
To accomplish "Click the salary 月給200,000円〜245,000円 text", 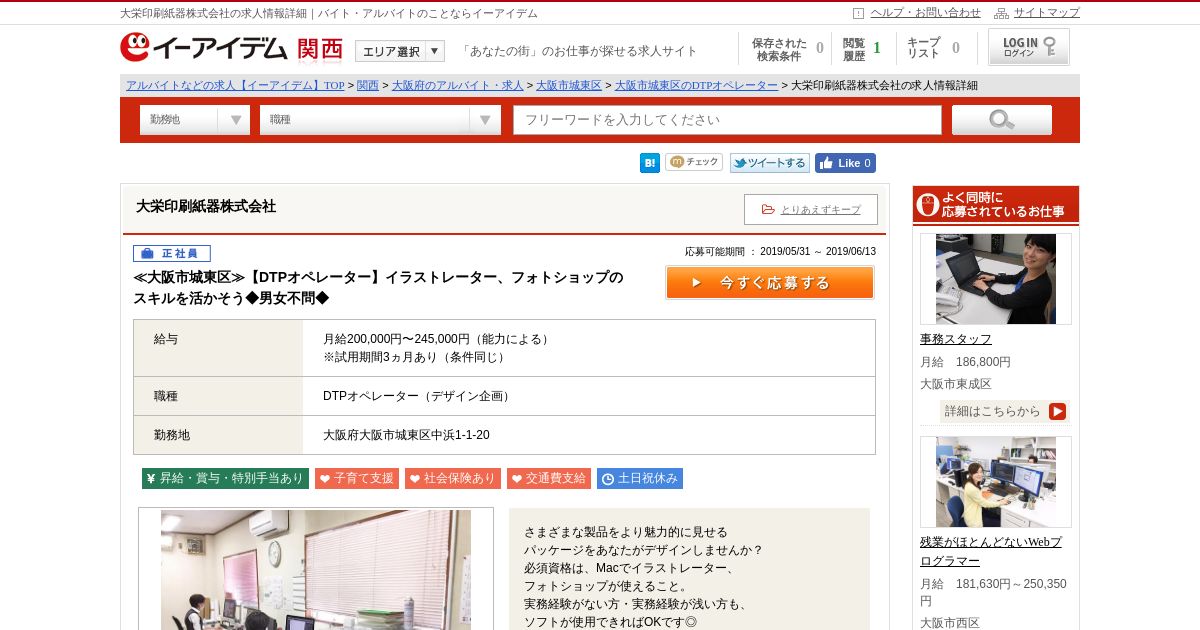I will pos(436,339).
